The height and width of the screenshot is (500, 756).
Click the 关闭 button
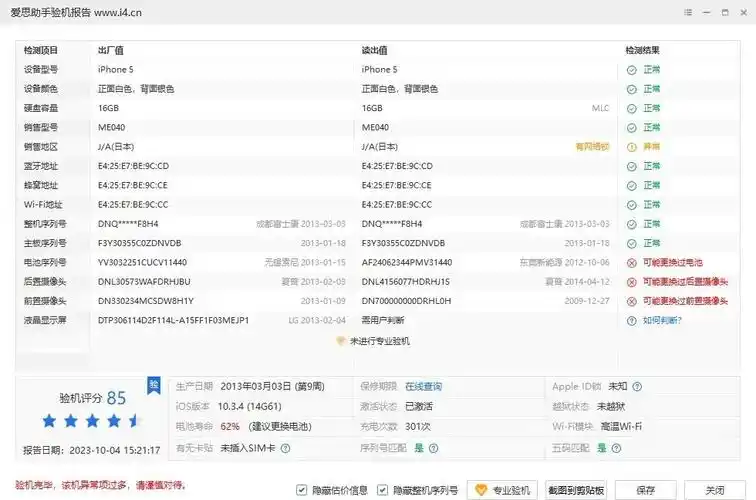(715, 490)
